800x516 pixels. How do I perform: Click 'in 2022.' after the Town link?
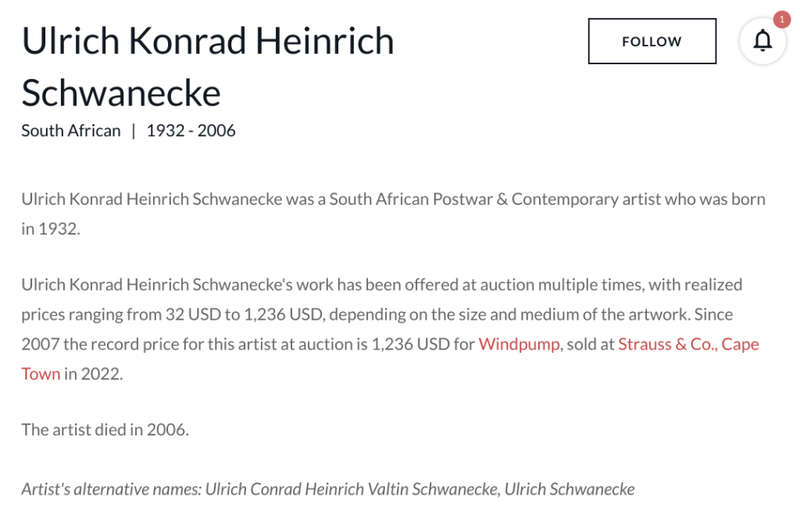point(93,374)
